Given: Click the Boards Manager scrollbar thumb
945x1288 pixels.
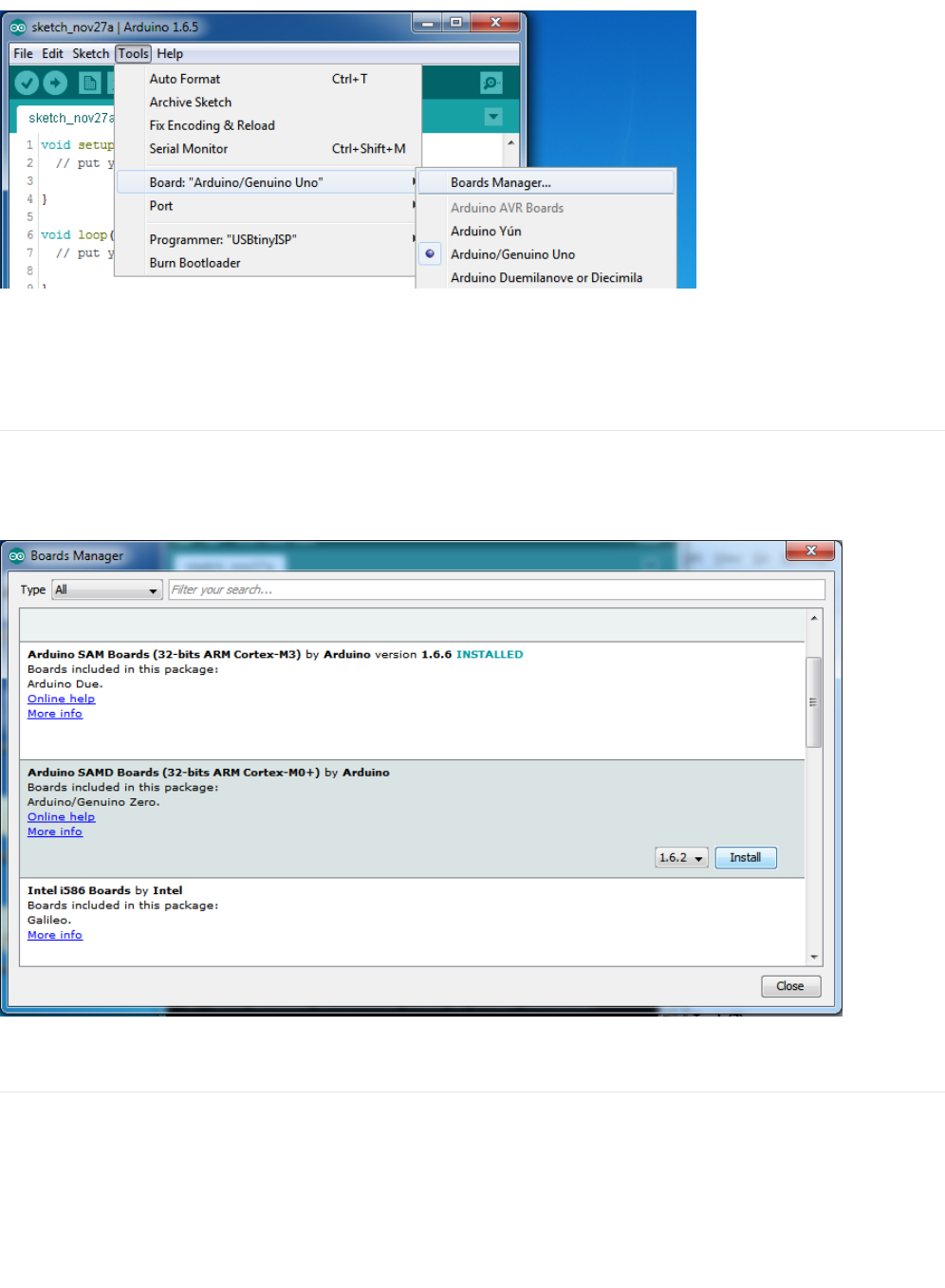Looking at the screenshot, I should pos(813,701).
